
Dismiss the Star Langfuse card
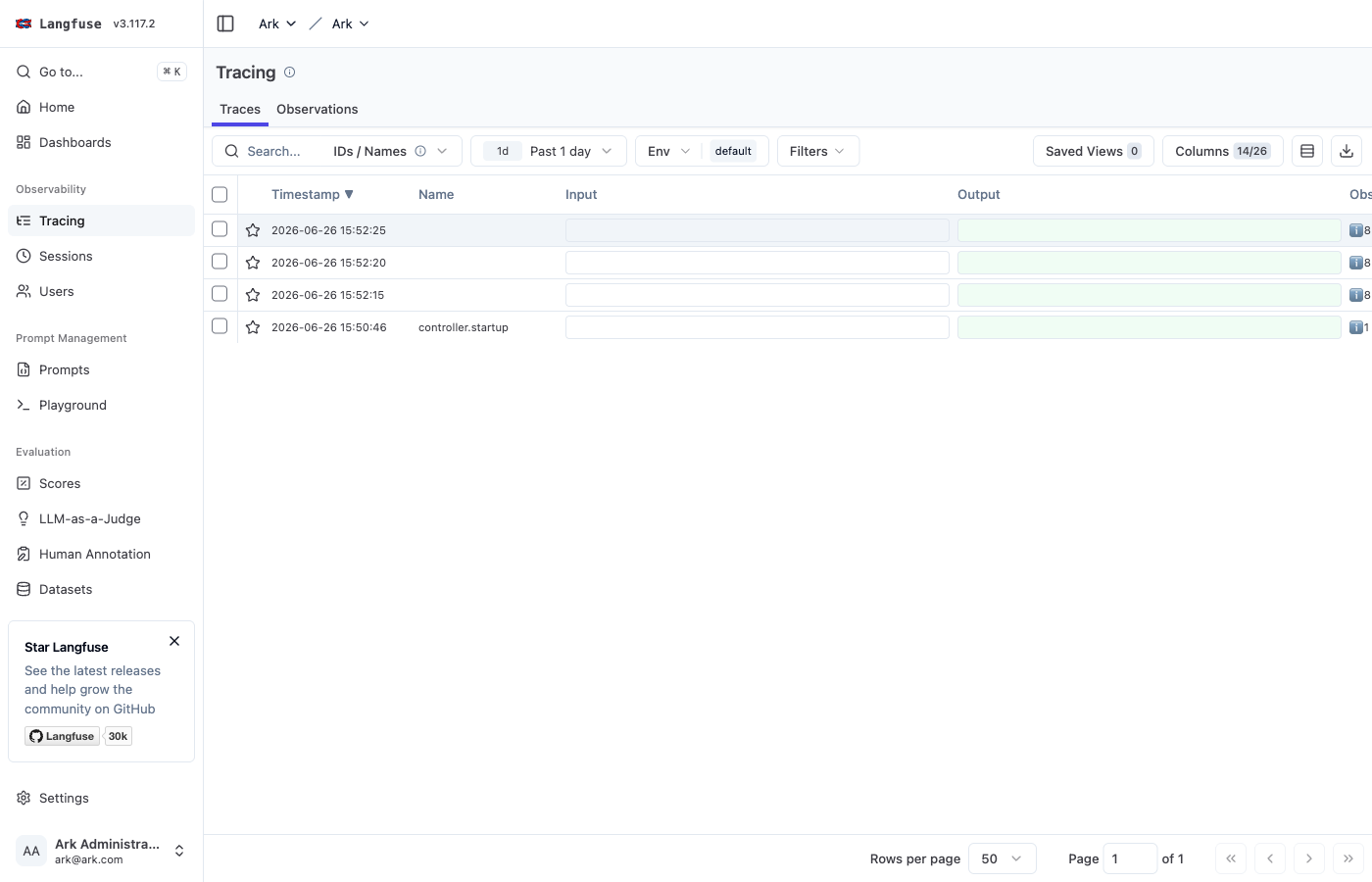(174, 641)
